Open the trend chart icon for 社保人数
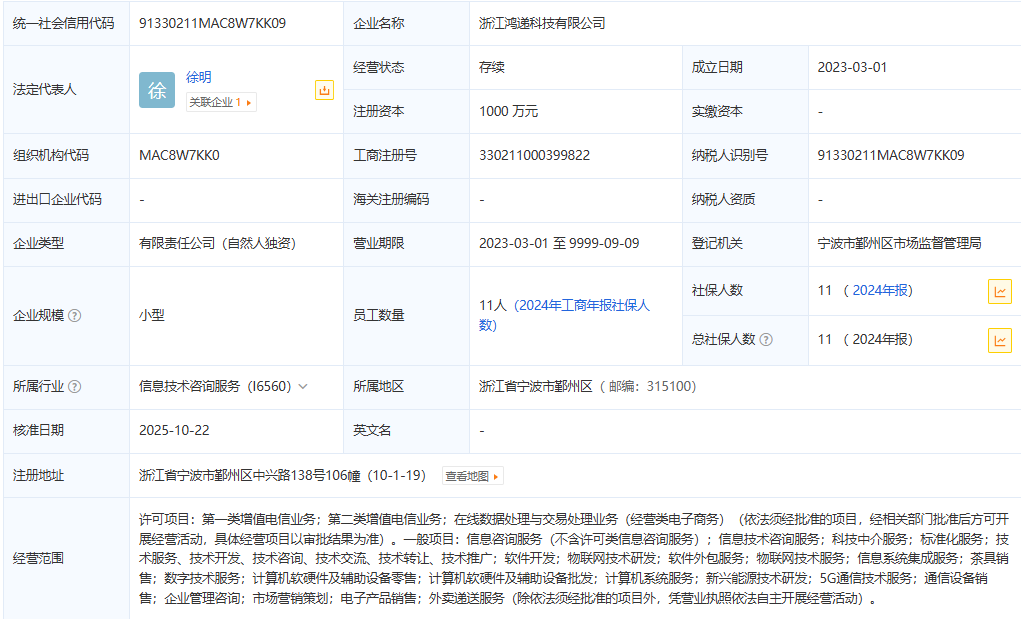The height and width of the screenshot is (619, 1021). click(x=999, y=291)
